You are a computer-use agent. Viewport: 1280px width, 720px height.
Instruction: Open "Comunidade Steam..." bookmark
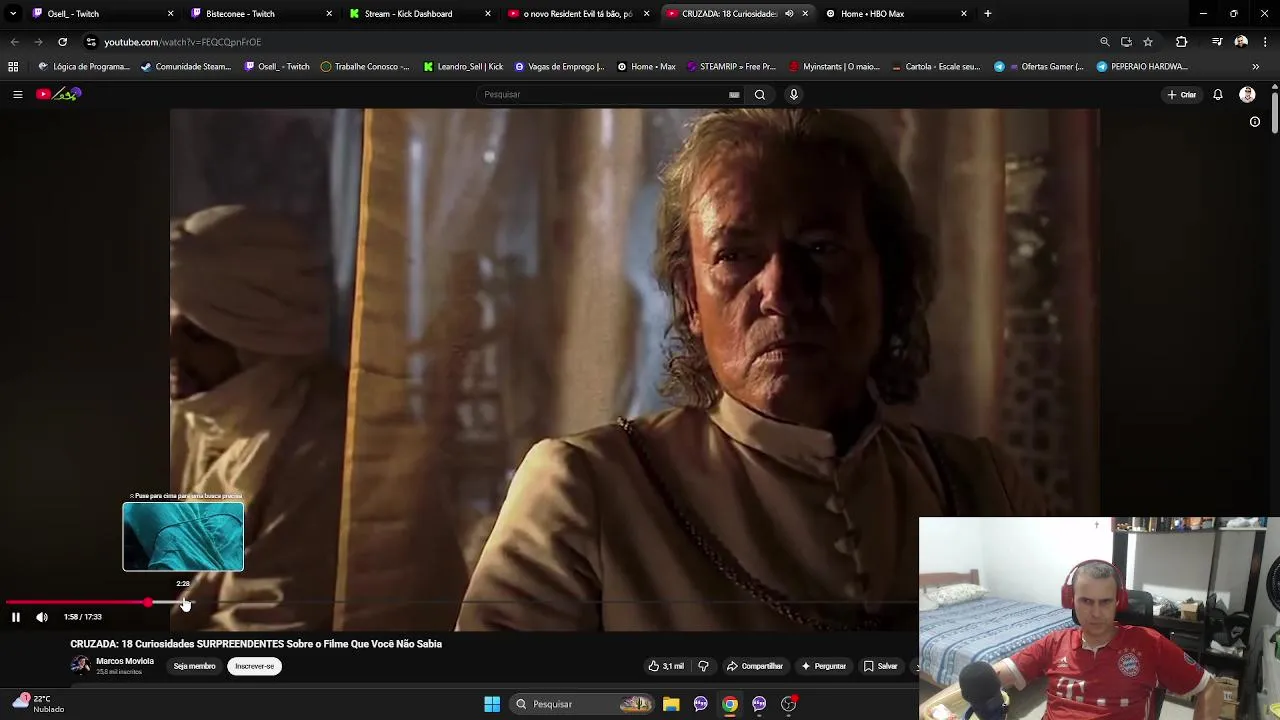[x=186, y=67]
